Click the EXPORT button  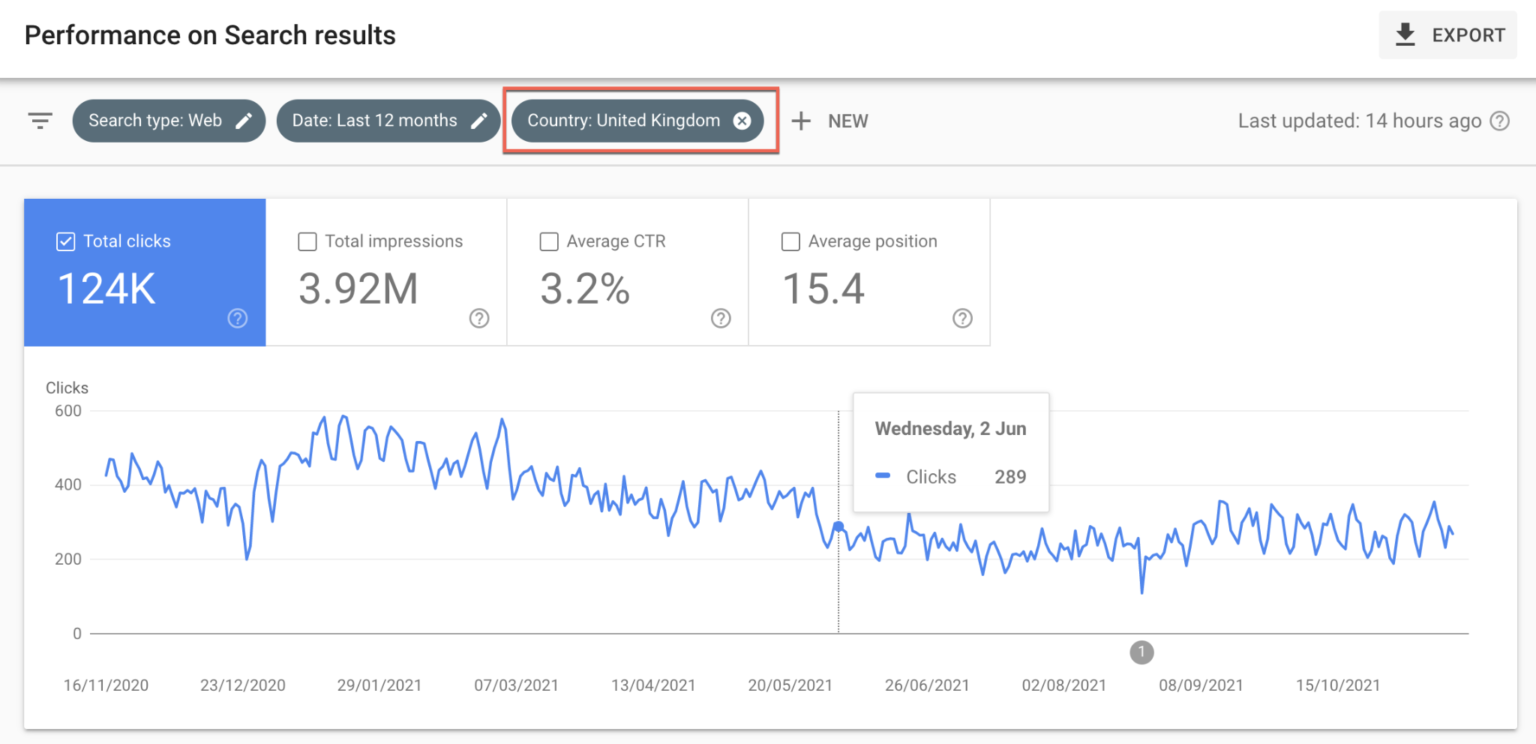pos(1447,34)
